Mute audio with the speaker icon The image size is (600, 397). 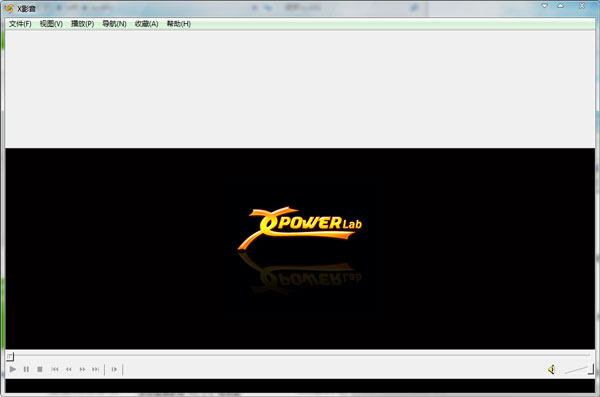[x=551, y=369]
